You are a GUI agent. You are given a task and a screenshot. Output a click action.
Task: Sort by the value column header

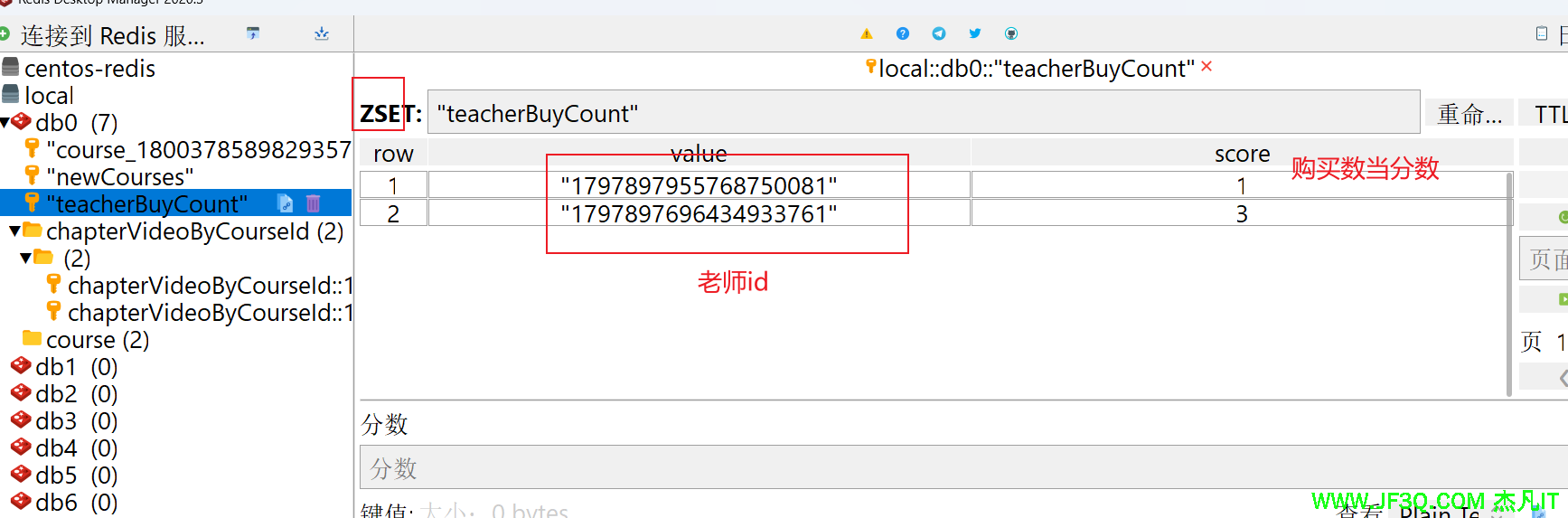[699, 154]
